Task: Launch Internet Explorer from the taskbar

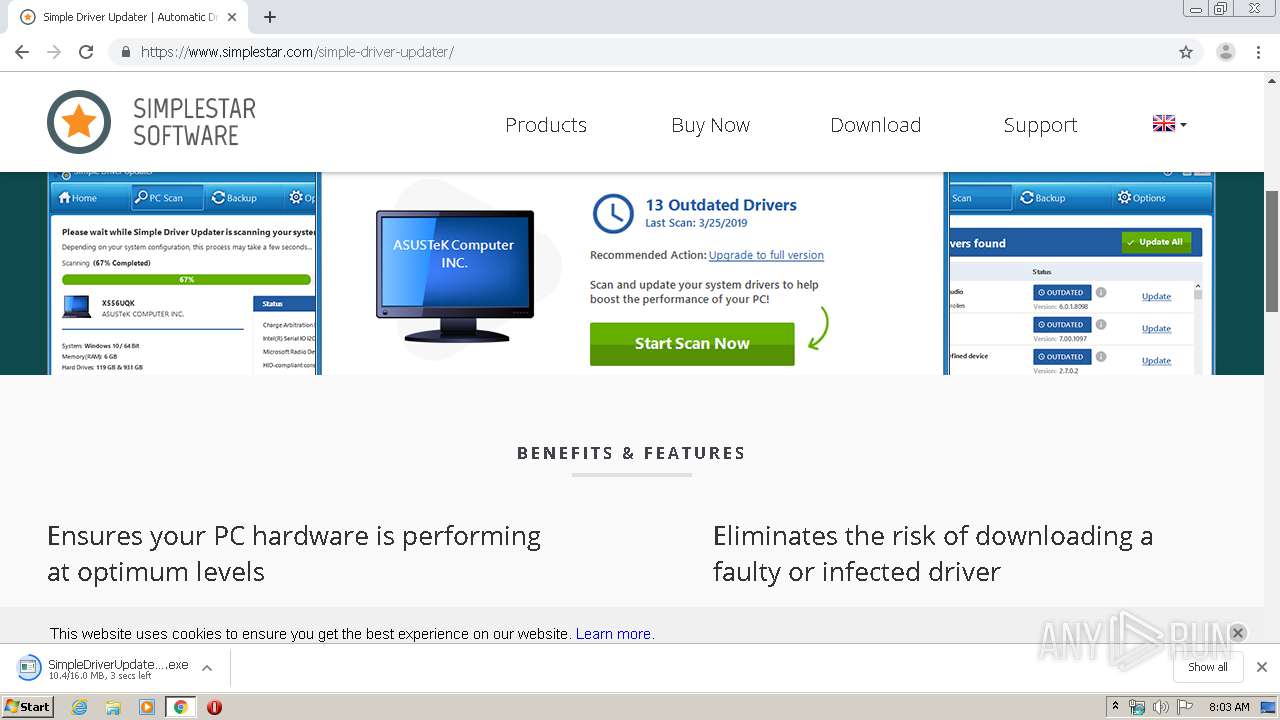Action: [80, 707]
